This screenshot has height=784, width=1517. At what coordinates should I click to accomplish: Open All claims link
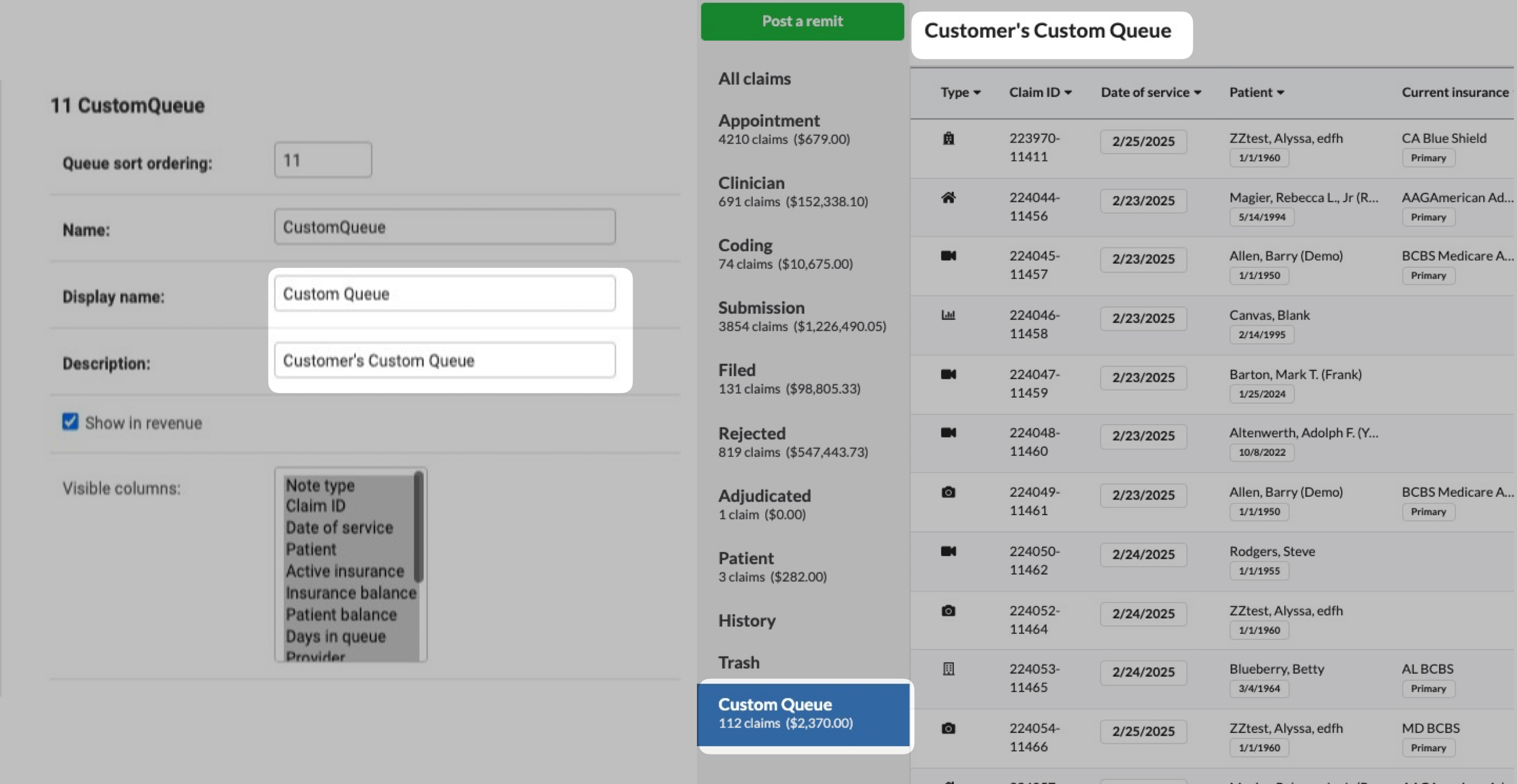[754, 79]
